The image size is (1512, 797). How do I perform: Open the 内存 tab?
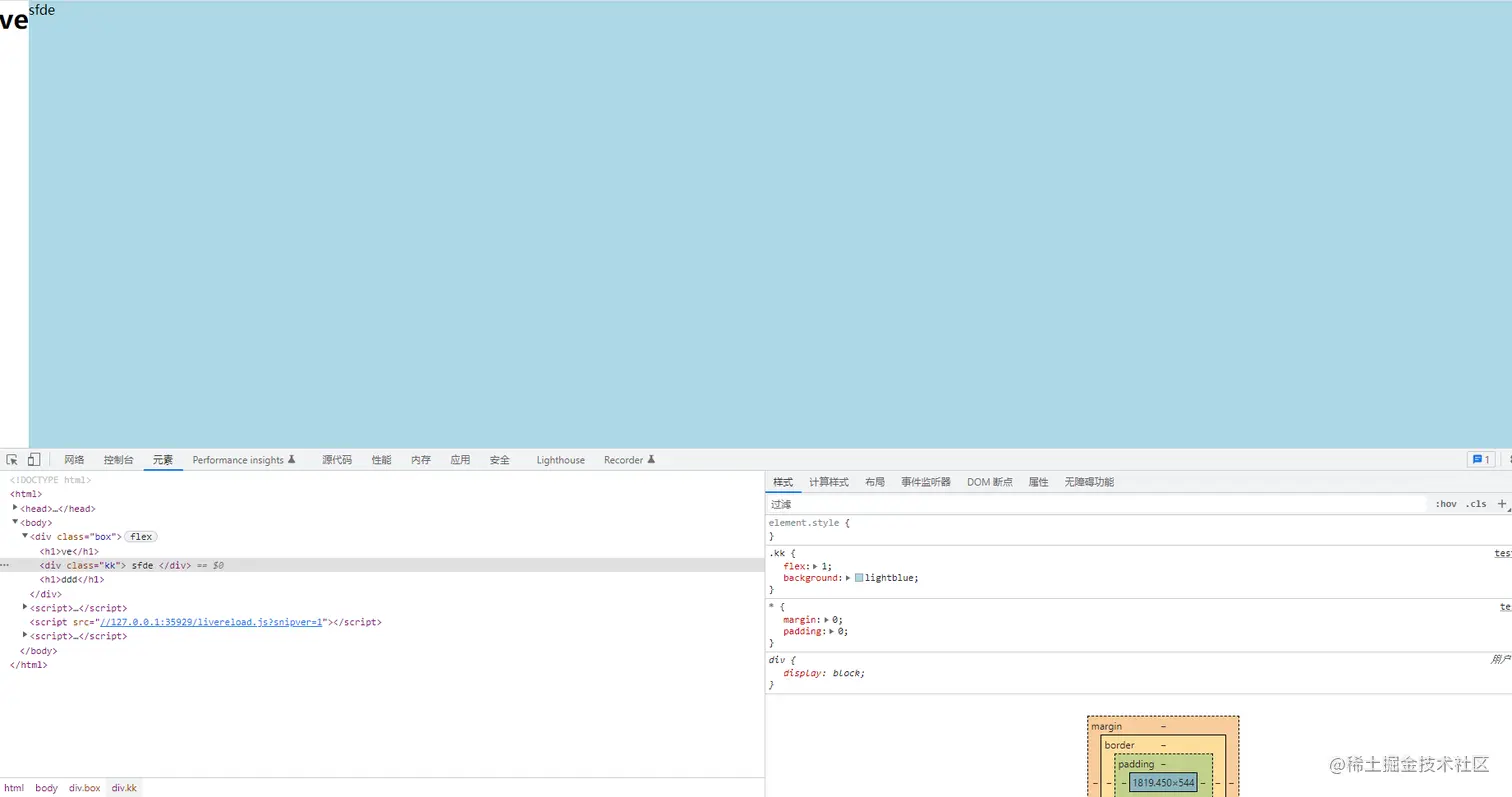point(421,460)
